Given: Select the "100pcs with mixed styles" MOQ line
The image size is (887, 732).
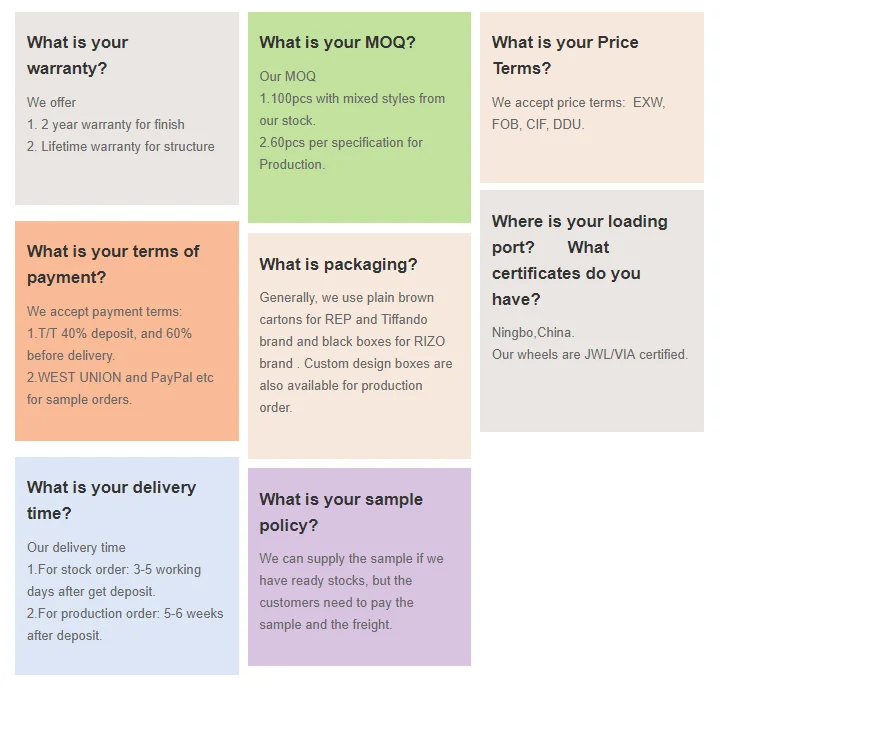Looking at the screenshot, I should point(352,109).
